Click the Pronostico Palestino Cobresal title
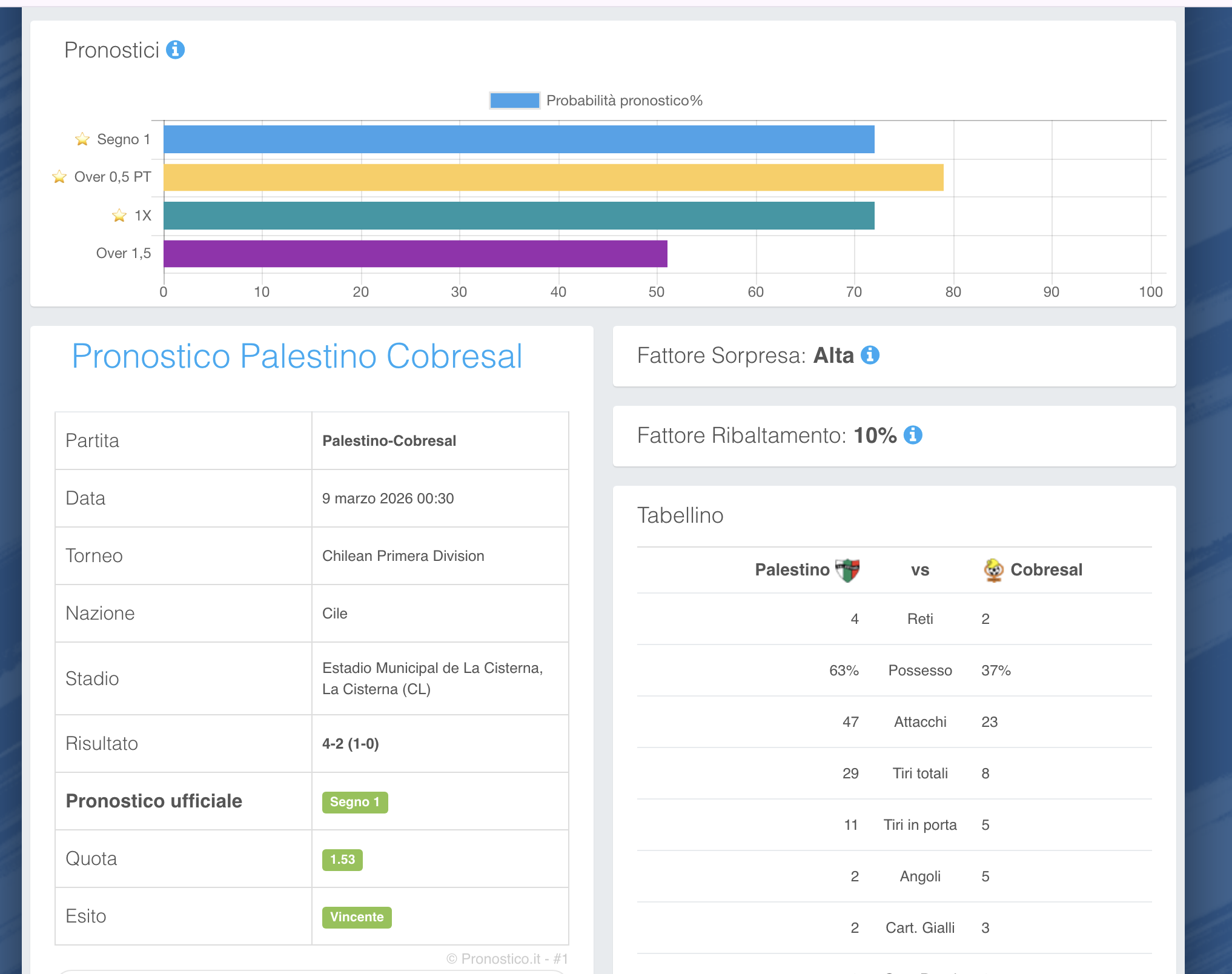Viewport: 1232px width, 974px height. pyautogui.click(x=297, y=356)
